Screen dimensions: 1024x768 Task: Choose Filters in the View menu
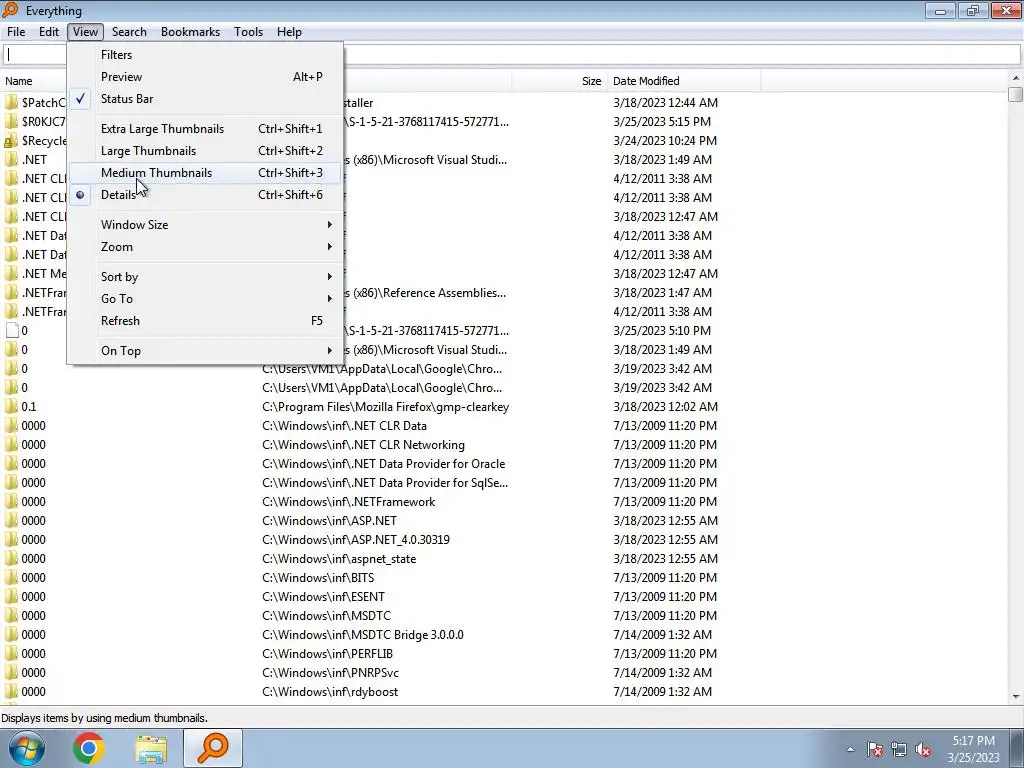click(205, 55)
